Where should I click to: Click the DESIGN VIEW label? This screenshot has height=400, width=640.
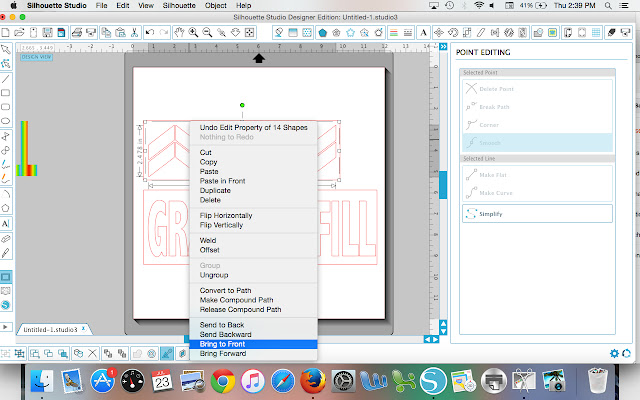pos(36,57)
